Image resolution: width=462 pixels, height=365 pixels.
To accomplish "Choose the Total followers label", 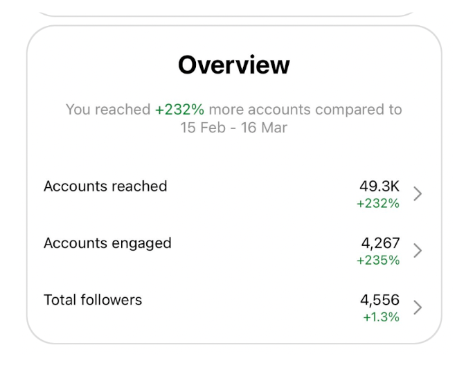I will point(93,300).
